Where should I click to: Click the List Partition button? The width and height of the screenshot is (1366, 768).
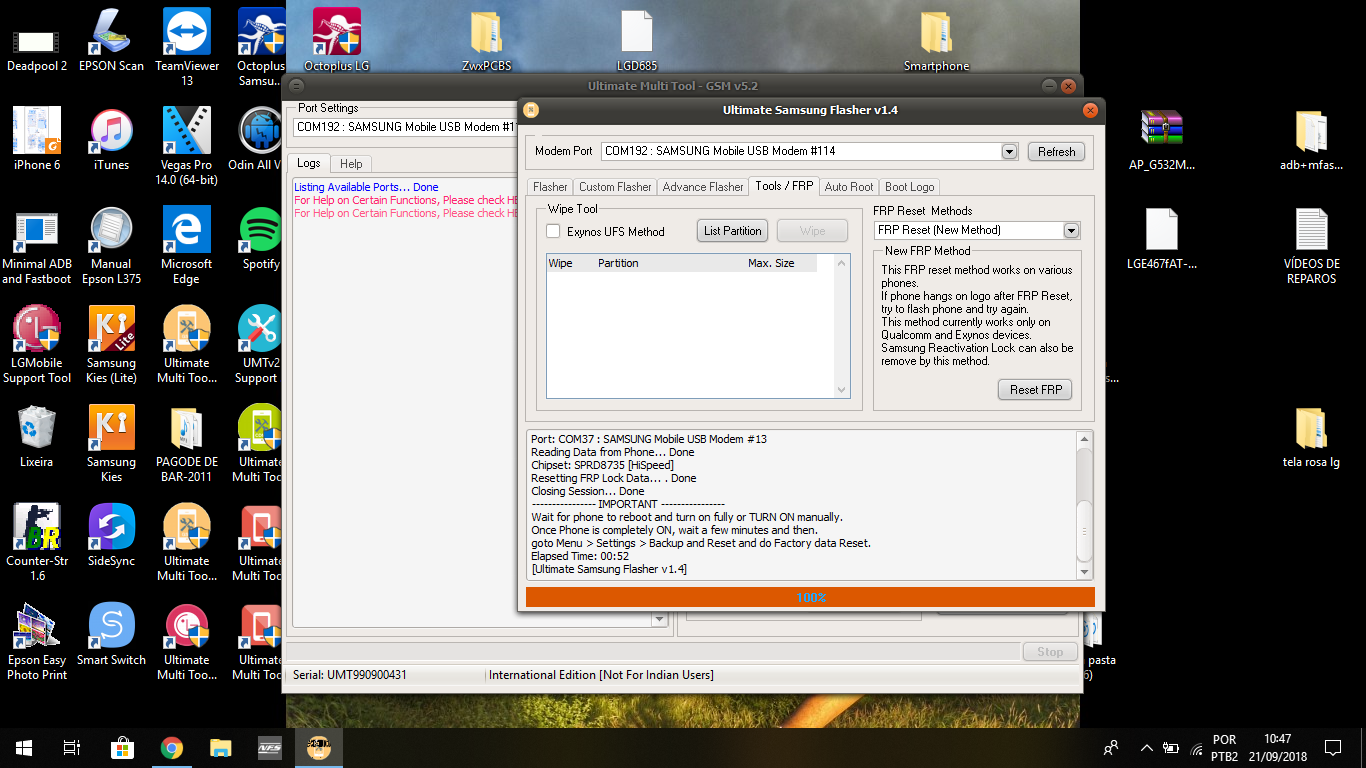(x=732, y=231)
